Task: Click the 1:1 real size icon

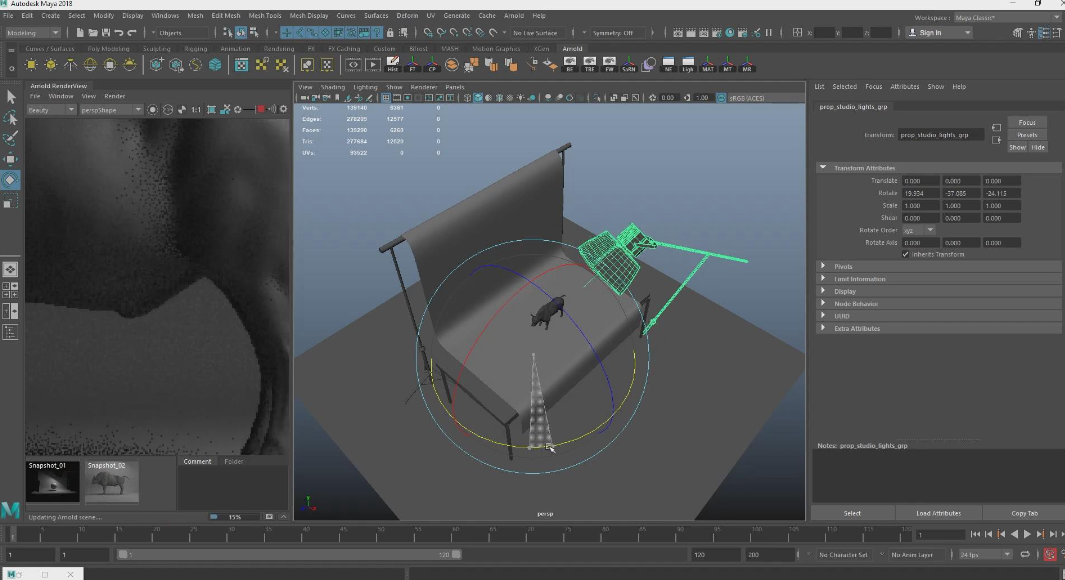Action: pos(196,109)
